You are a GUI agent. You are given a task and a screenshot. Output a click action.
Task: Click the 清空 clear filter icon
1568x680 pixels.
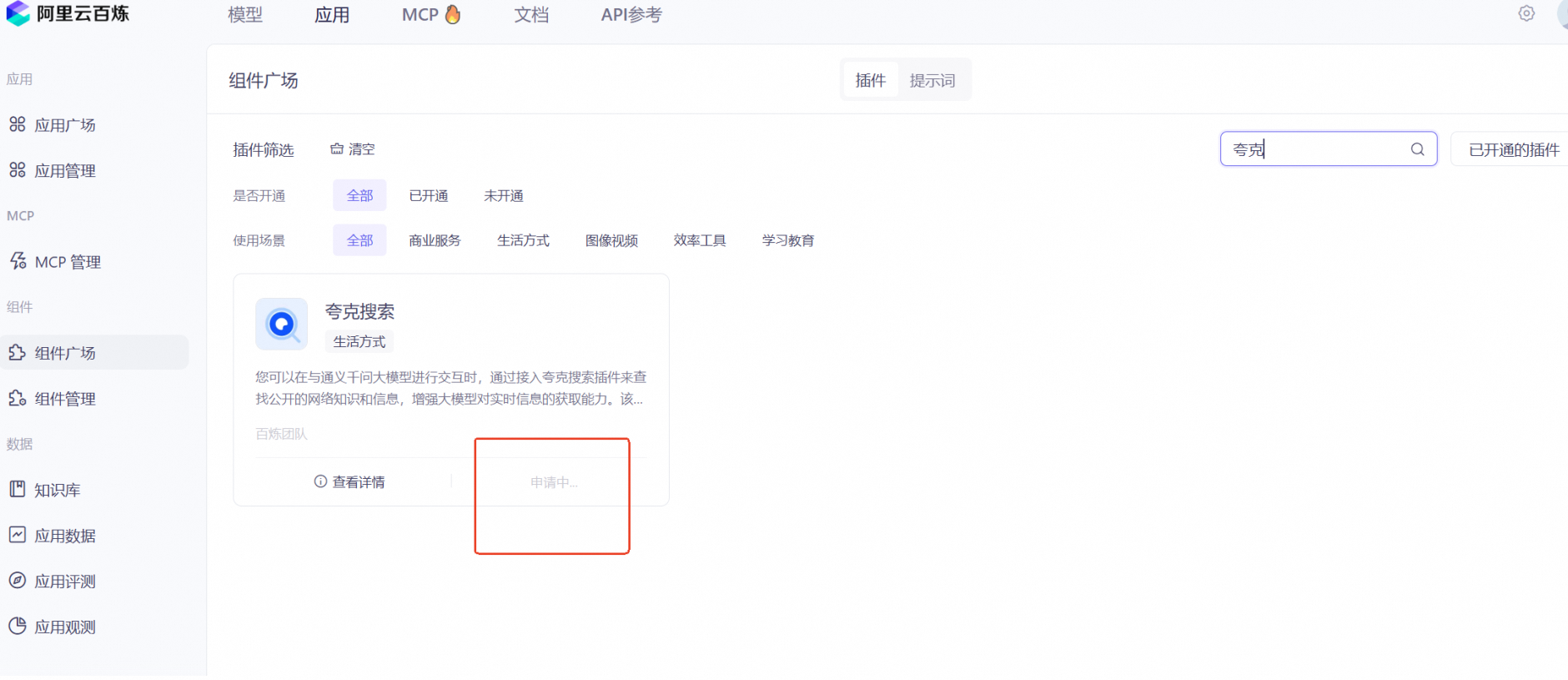(x=337, y=149)
